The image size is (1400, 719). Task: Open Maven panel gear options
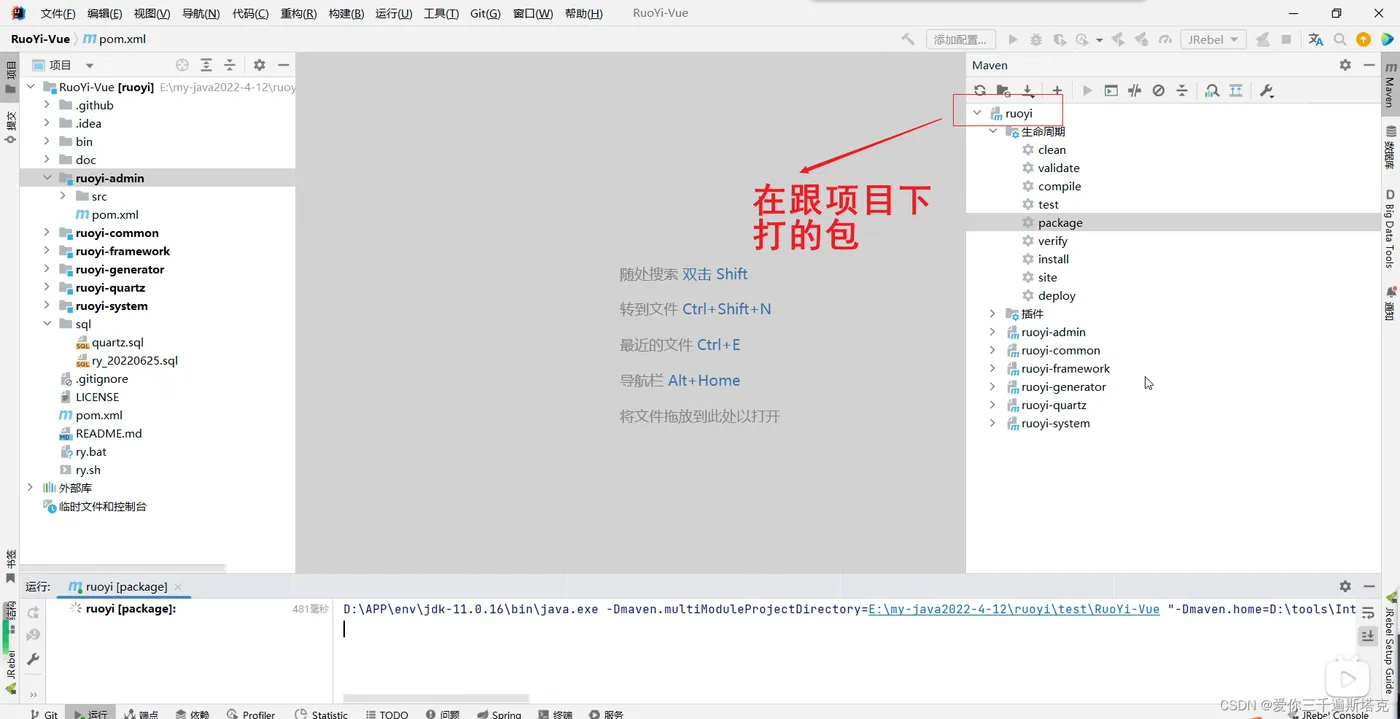click(1345, 65)
